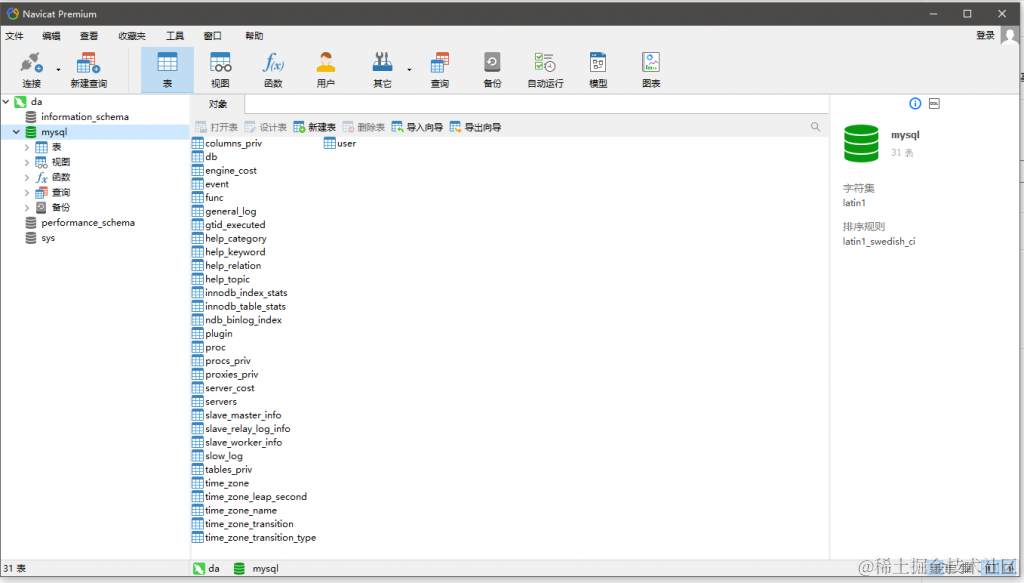Select the 'sys' database in tree
Viewport: 1024px width, 583px height.
pos(48,238)
